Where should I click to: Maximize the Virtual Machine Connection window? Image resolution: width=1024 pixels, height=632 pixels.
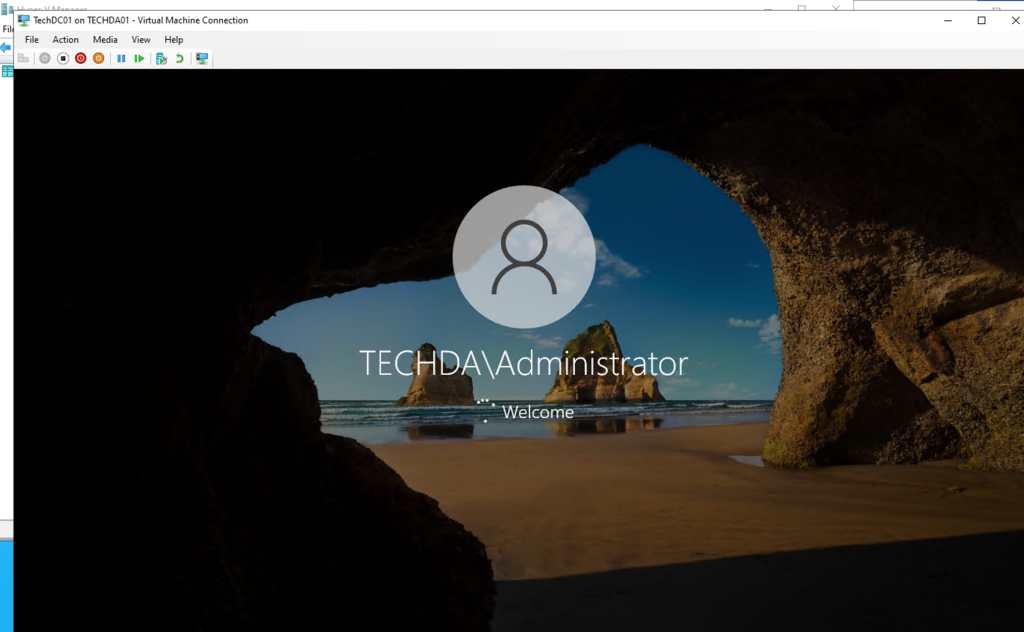(981, 20)
